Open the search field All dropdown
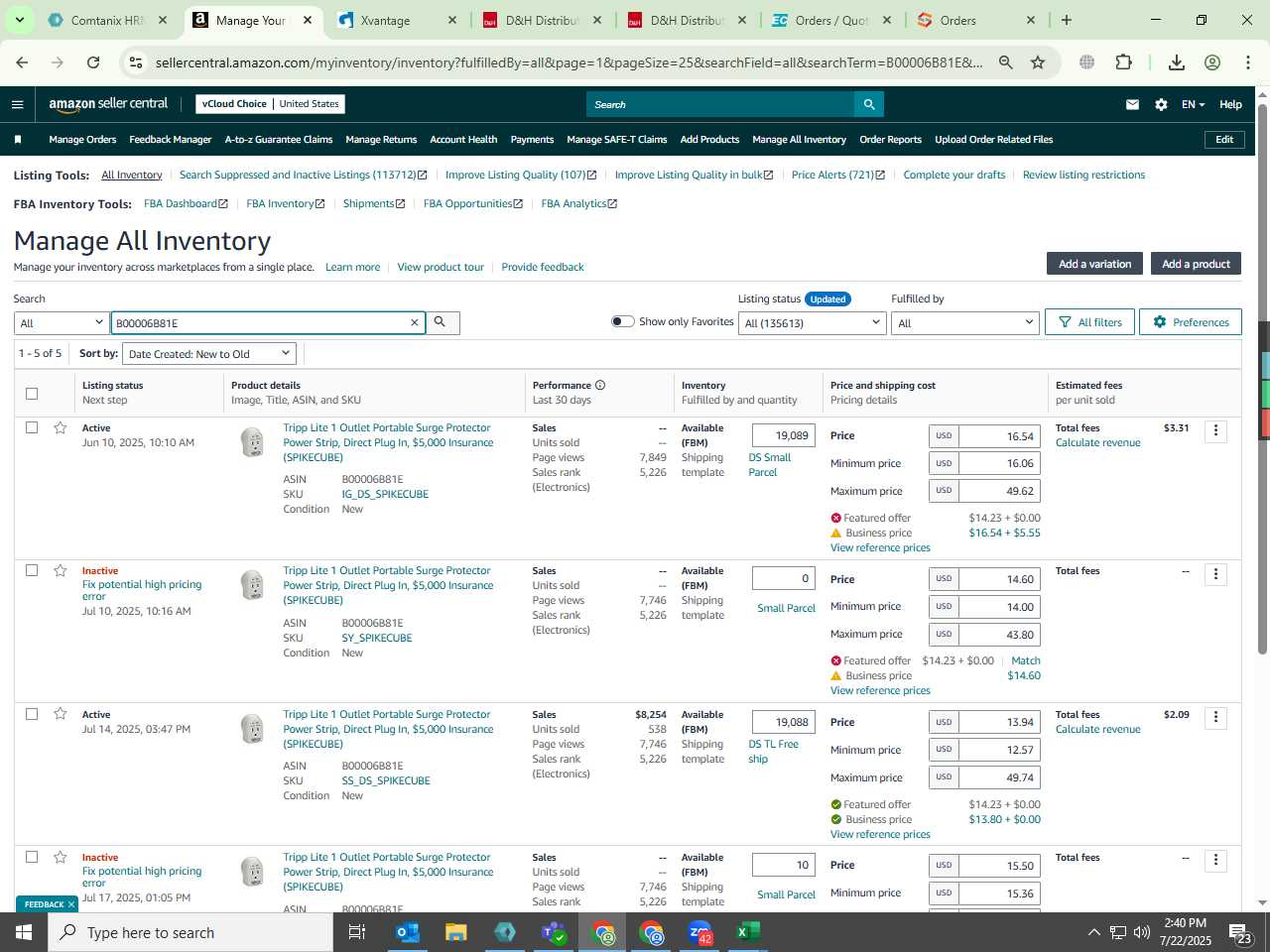Viewport: 1270px width, 952px height. click(62, 323)
